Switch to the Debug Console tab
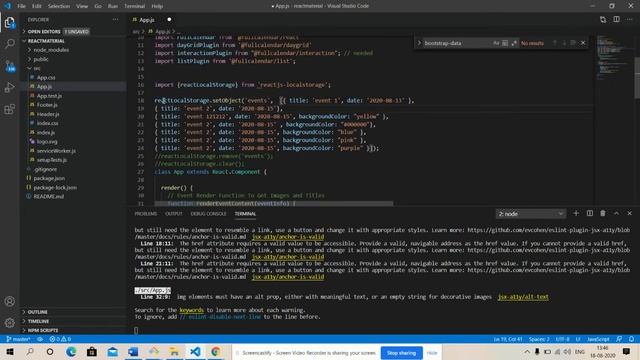Viewport: 640px width, 360px height. point(208,214)
